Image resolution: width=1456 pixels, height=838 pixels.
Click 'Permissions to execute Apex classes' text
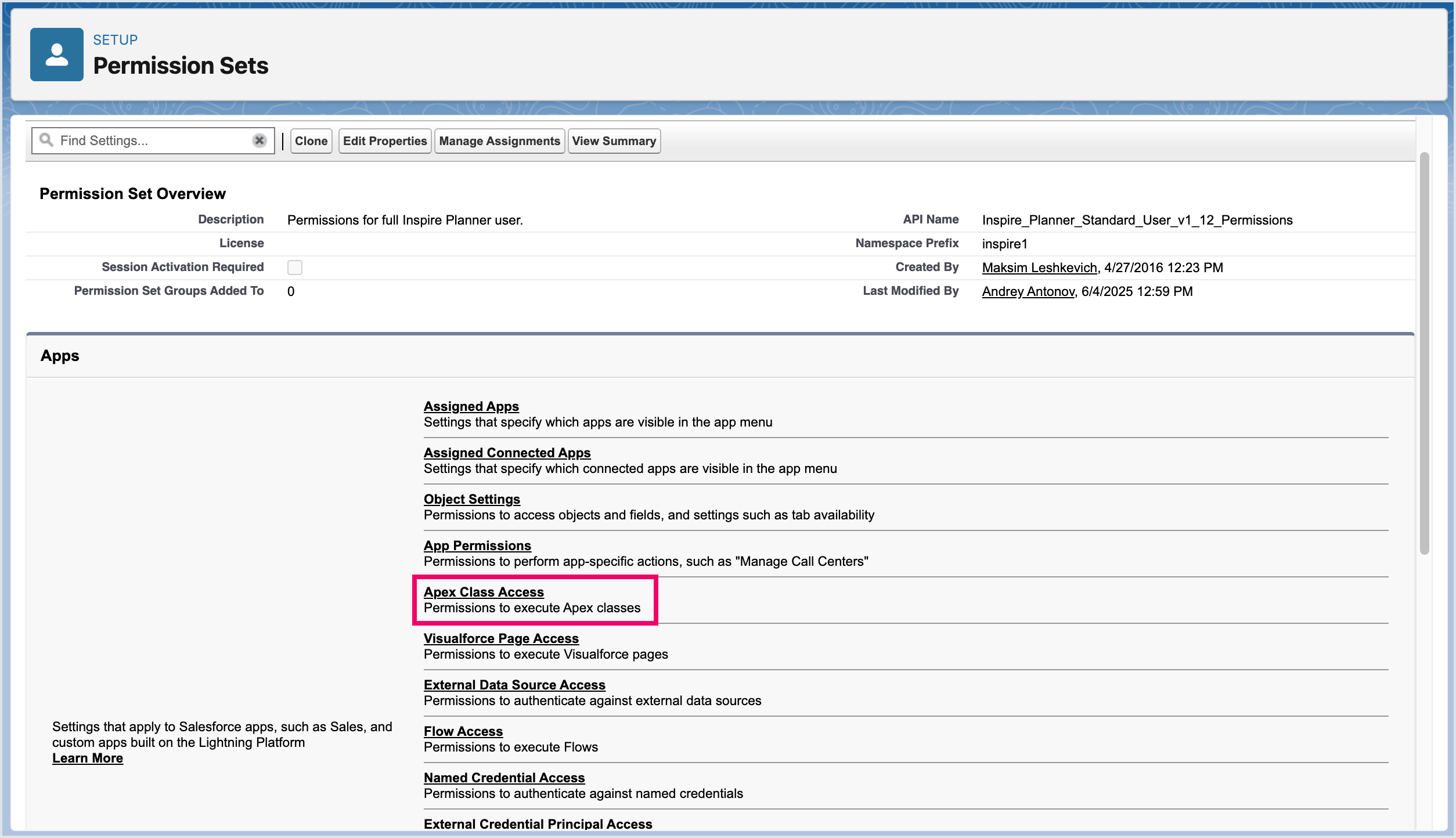(x=532, y=608)
